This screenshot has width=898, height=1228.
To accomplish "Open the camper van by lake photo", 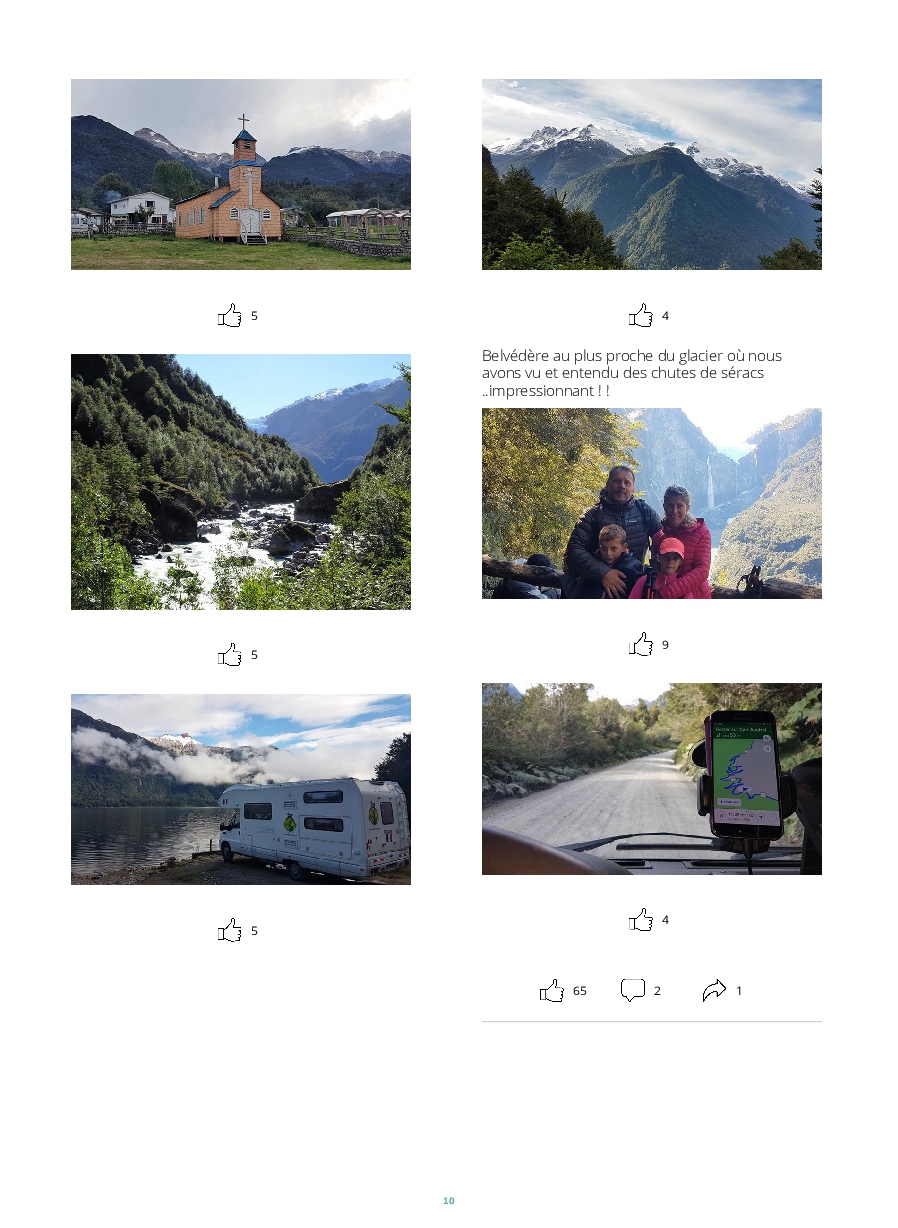I will [x=241, y=790].
